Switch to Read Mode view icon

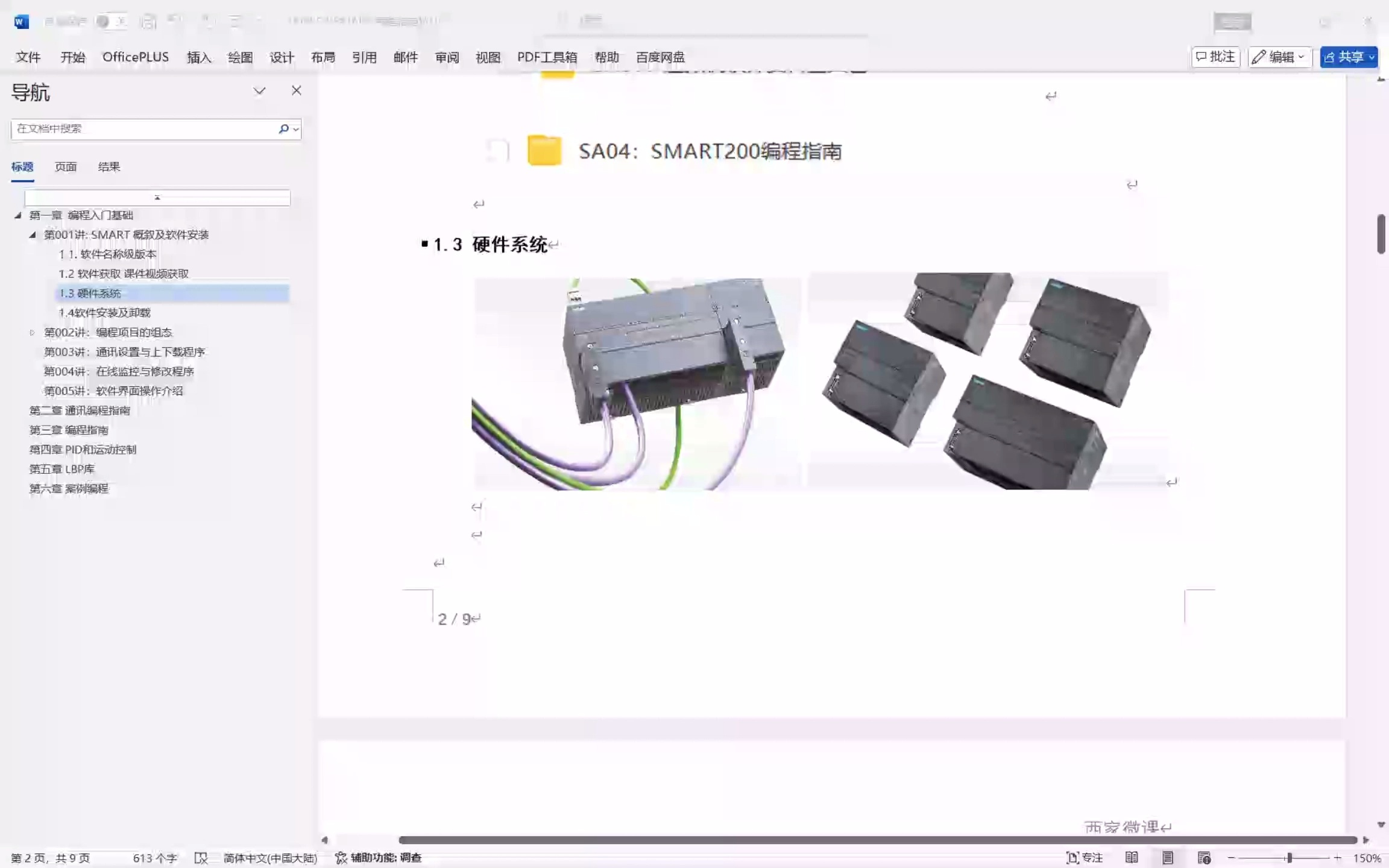click(x=1132, y=857)
